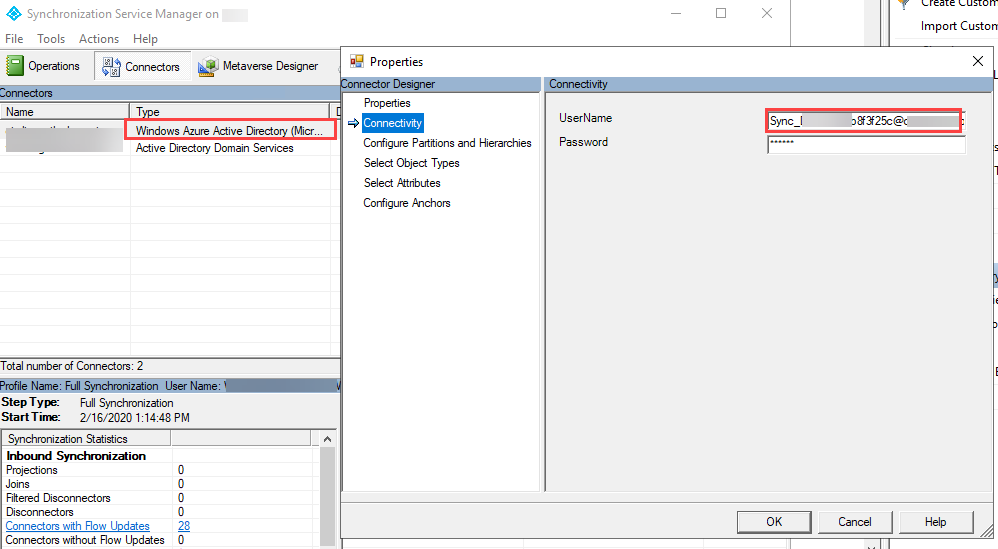998x549 pixels.
Task: Click the Joins statistics row
Action: (159, 484)
